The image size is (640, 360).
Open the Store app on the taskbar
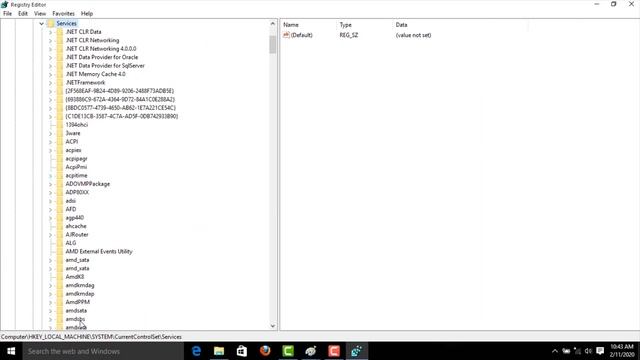[x=242, y=351]
